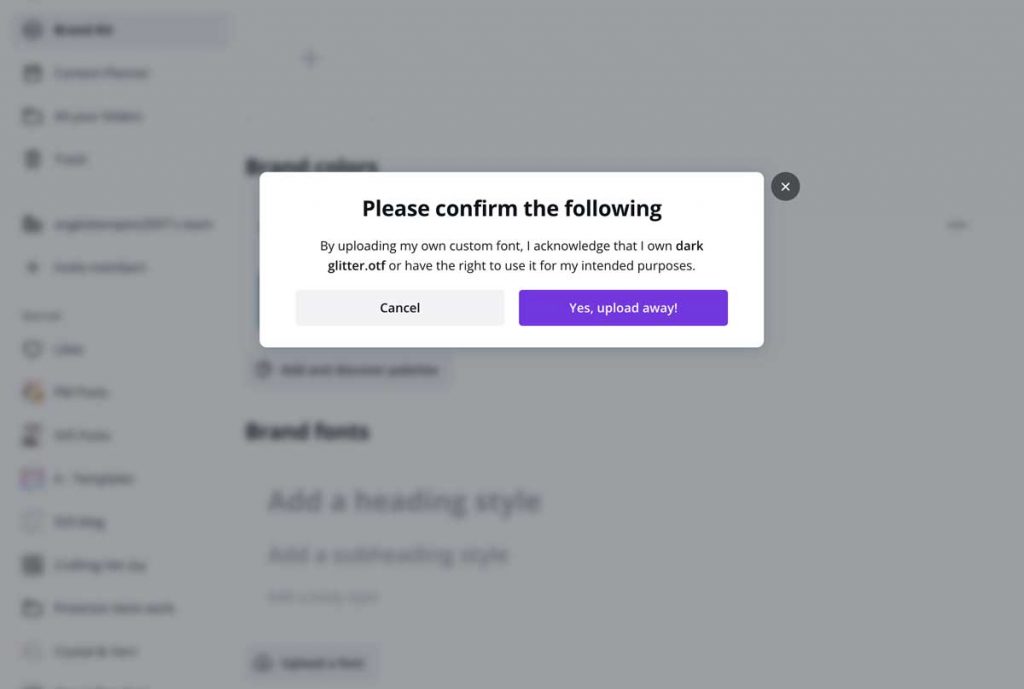Click the Add a heading style placeholder
The width and height of the screenshot is (1024, 689).
(404, 501)
